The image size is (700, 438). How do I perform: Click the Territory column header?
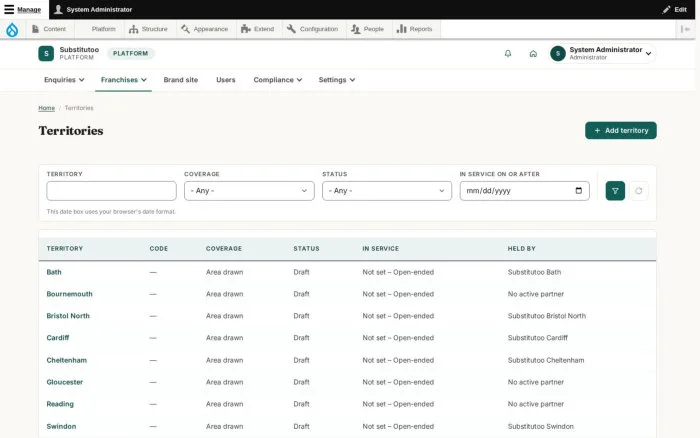[65, 248]
